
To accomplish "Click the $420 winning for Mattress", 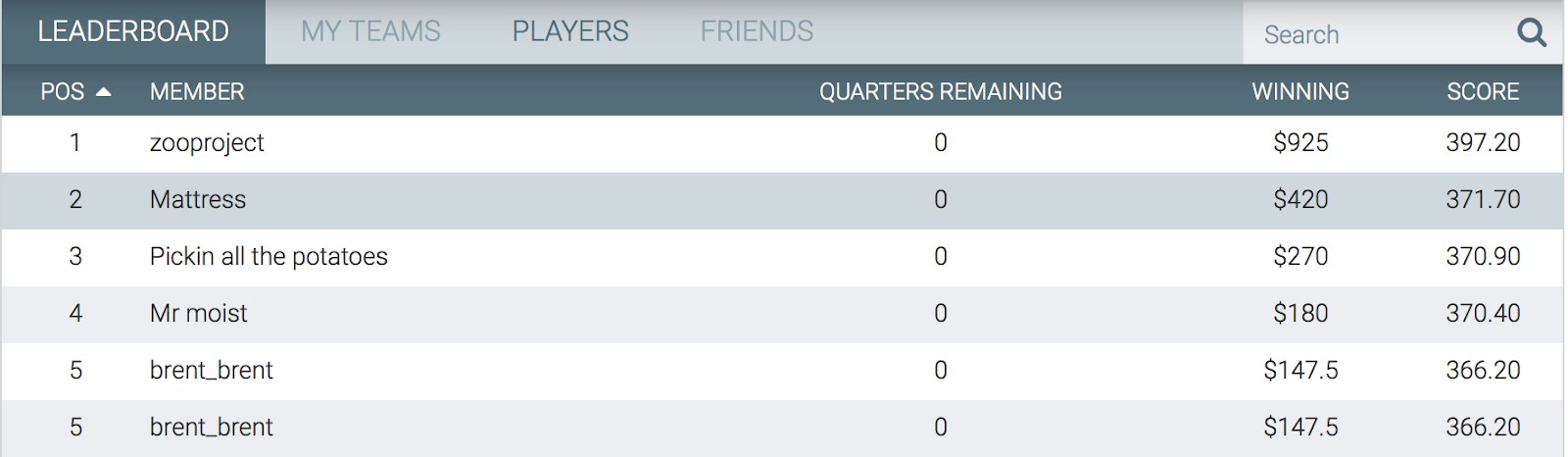I will click(1300, 200).
